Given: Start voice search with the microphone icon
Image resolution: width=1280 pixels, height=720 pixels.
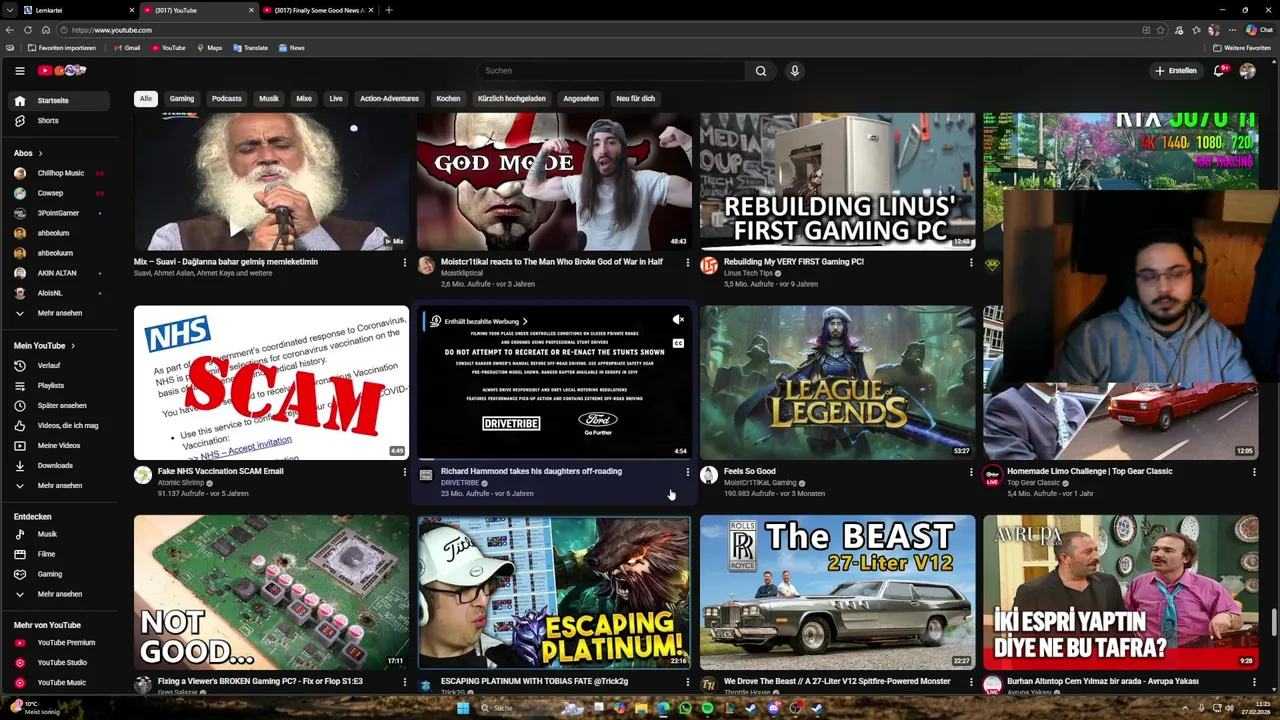Looking at the screenshot, I should 795,71.
